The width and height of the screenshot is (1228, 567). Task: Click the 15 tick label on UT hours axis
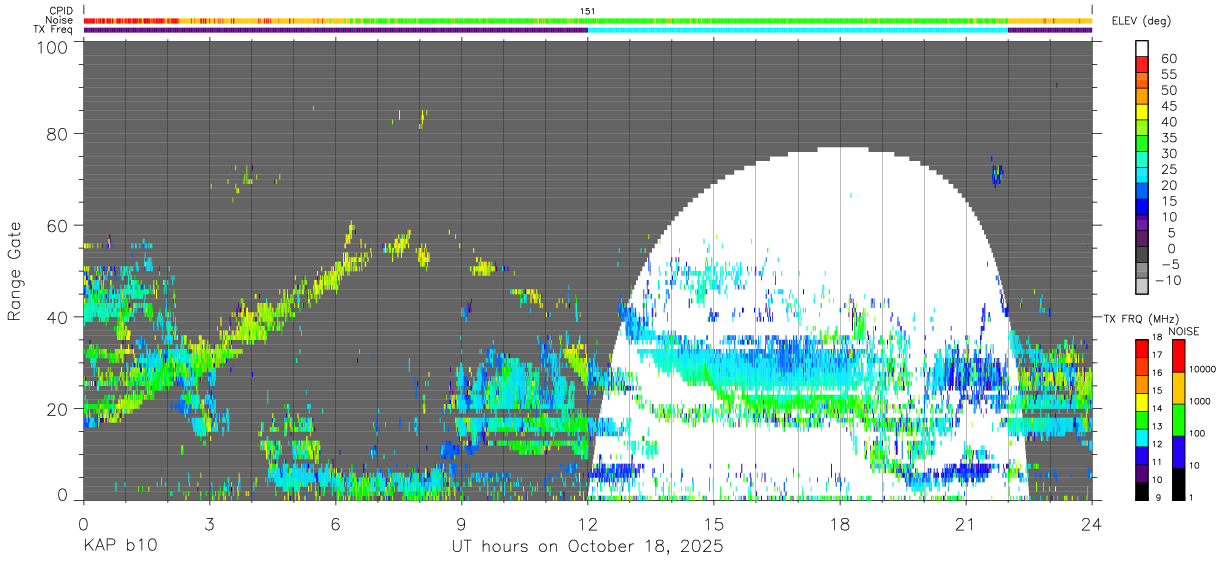tap(713, 524)
